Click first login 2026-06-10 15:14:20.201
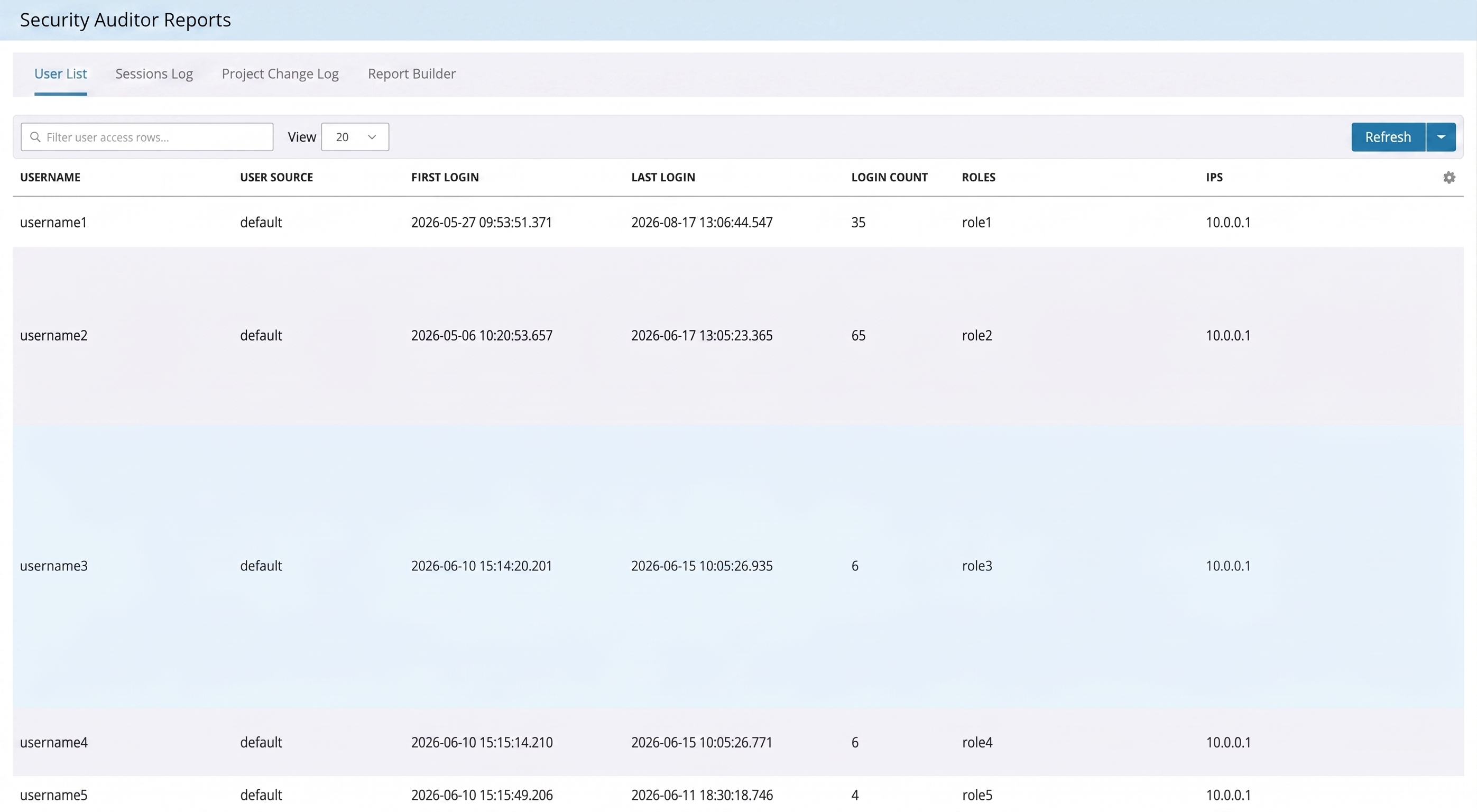 482,566
